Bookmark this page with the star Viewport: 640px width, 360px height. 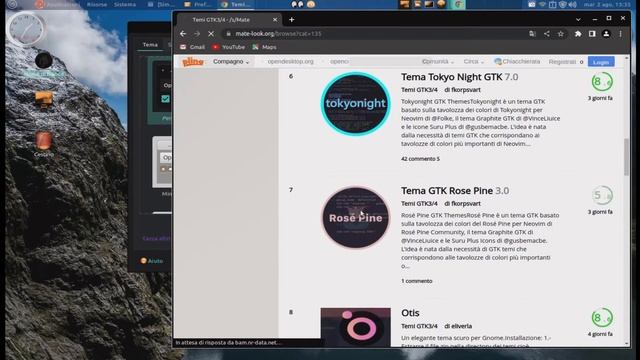[561, 34]
